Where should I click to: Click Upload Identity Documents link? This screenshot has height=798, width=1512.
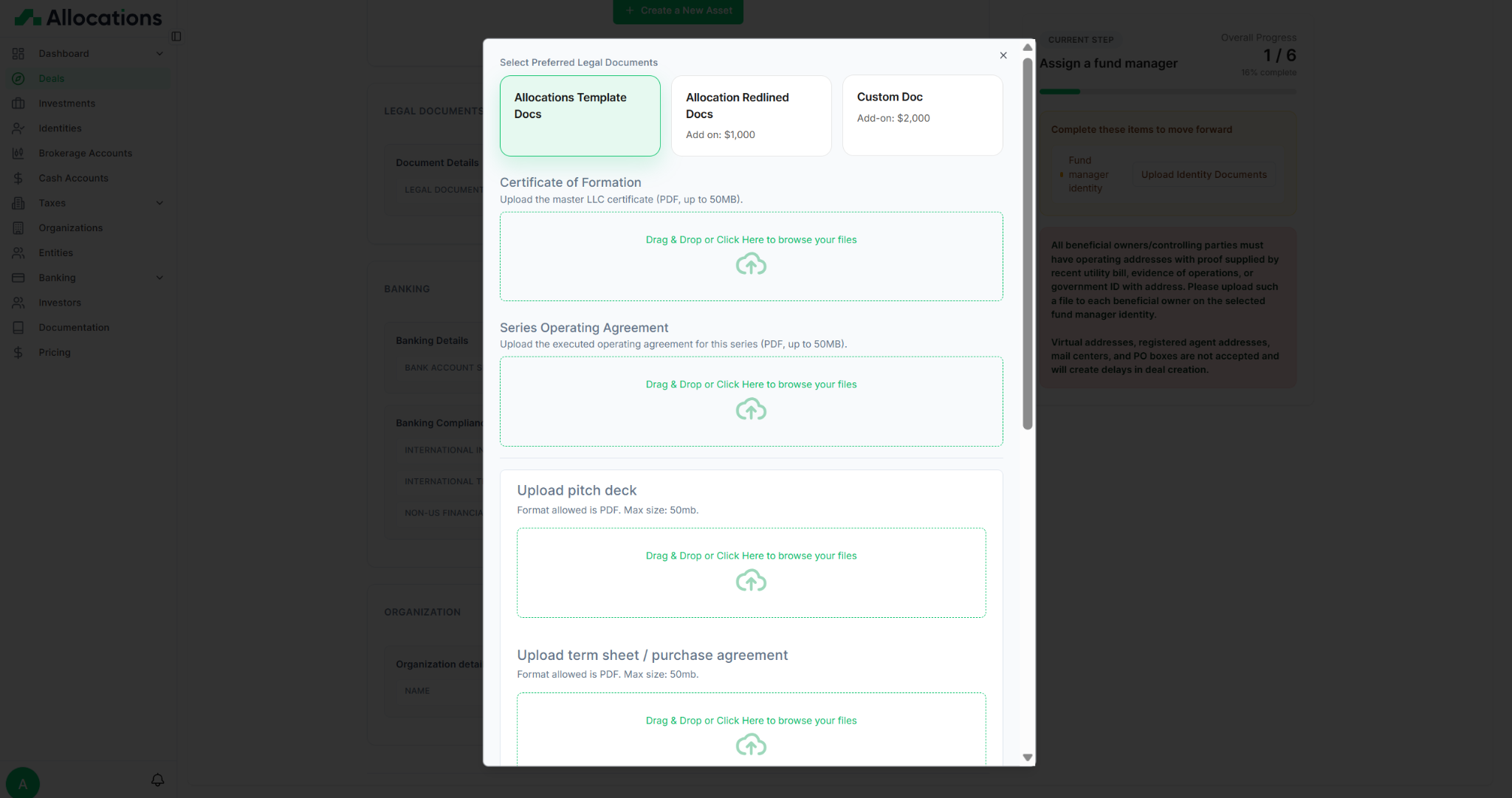1203,175
